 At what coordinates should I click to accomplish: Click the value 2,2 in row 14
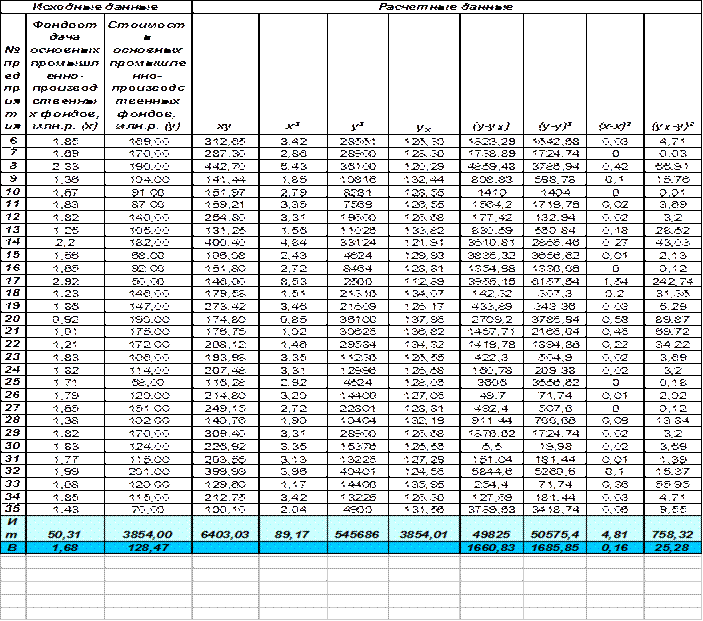click(x=65, y=243)
